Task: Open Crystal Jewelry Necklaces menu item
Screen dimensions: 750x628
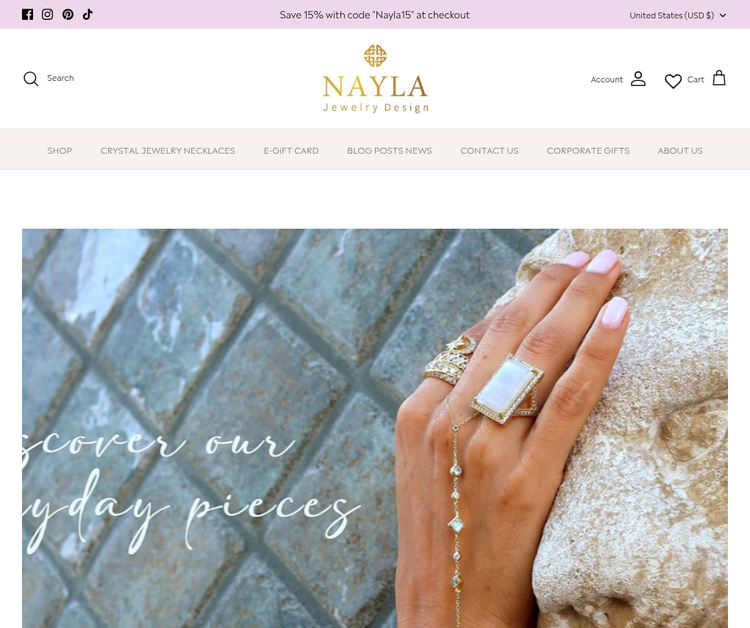Action: tap(168, 151)
